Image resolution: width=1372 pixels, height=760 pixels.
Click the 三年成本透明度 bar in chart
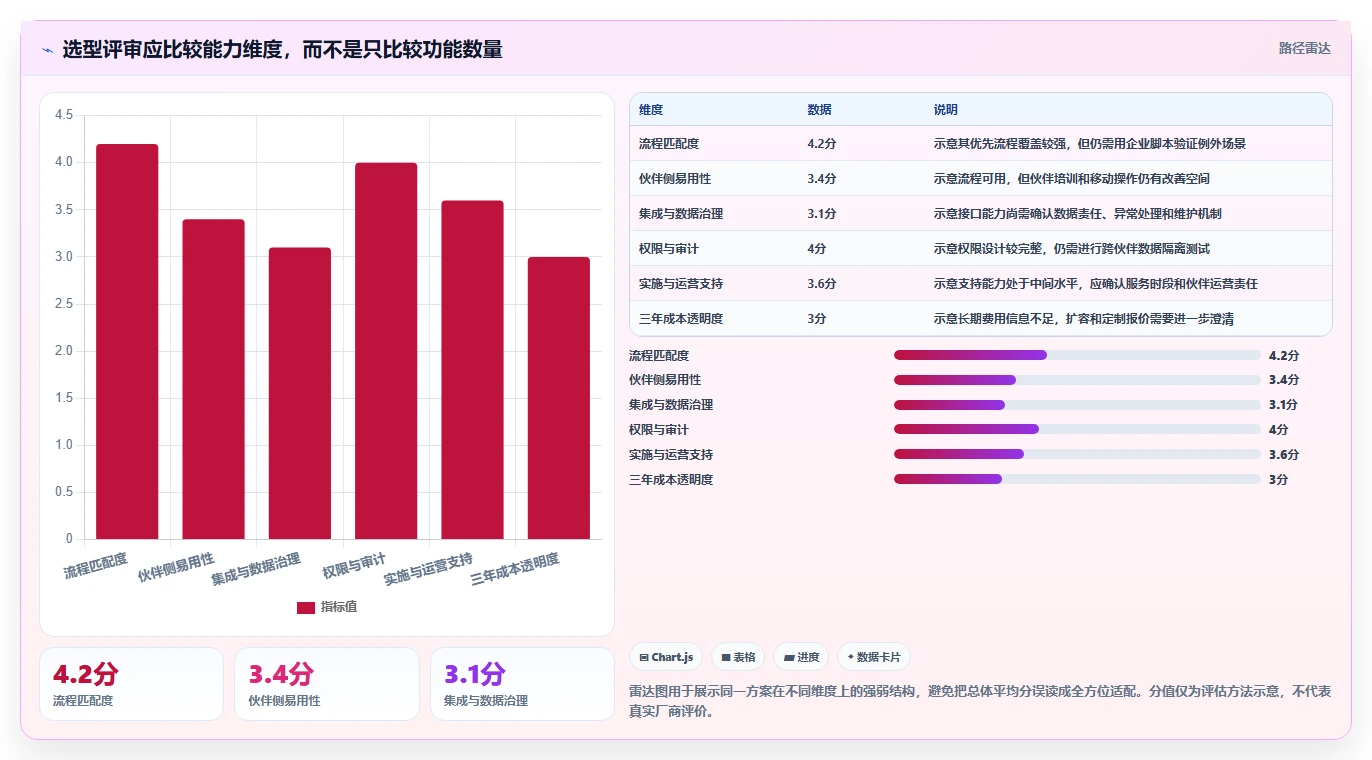[559, 398]
